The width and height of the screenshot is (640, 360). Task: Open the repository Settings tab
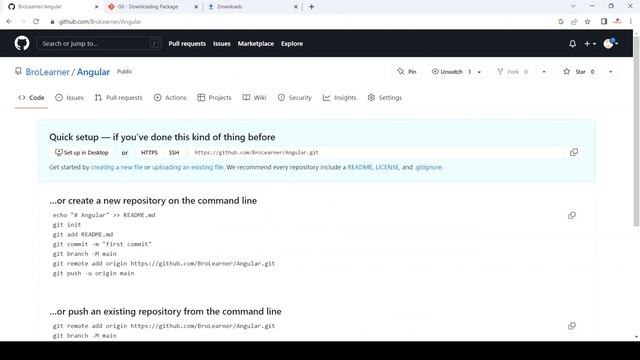pyautogui.click(x=385, y=98)
